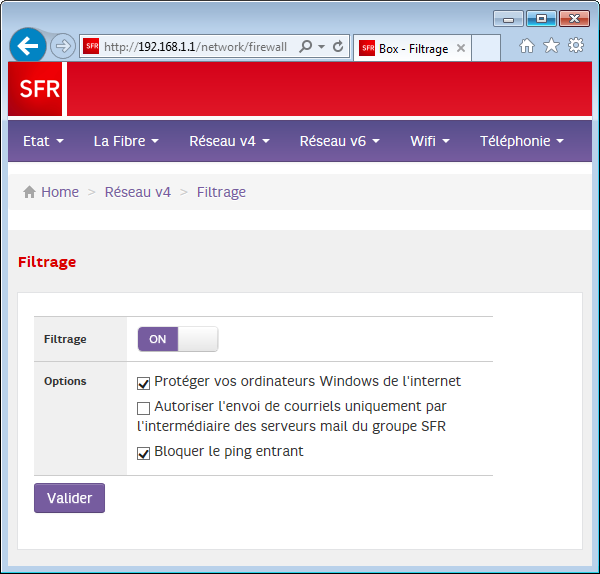This screenshot has height=574, width=600.
Task: Click the browser back arrow button
Action: click(27, 46)
